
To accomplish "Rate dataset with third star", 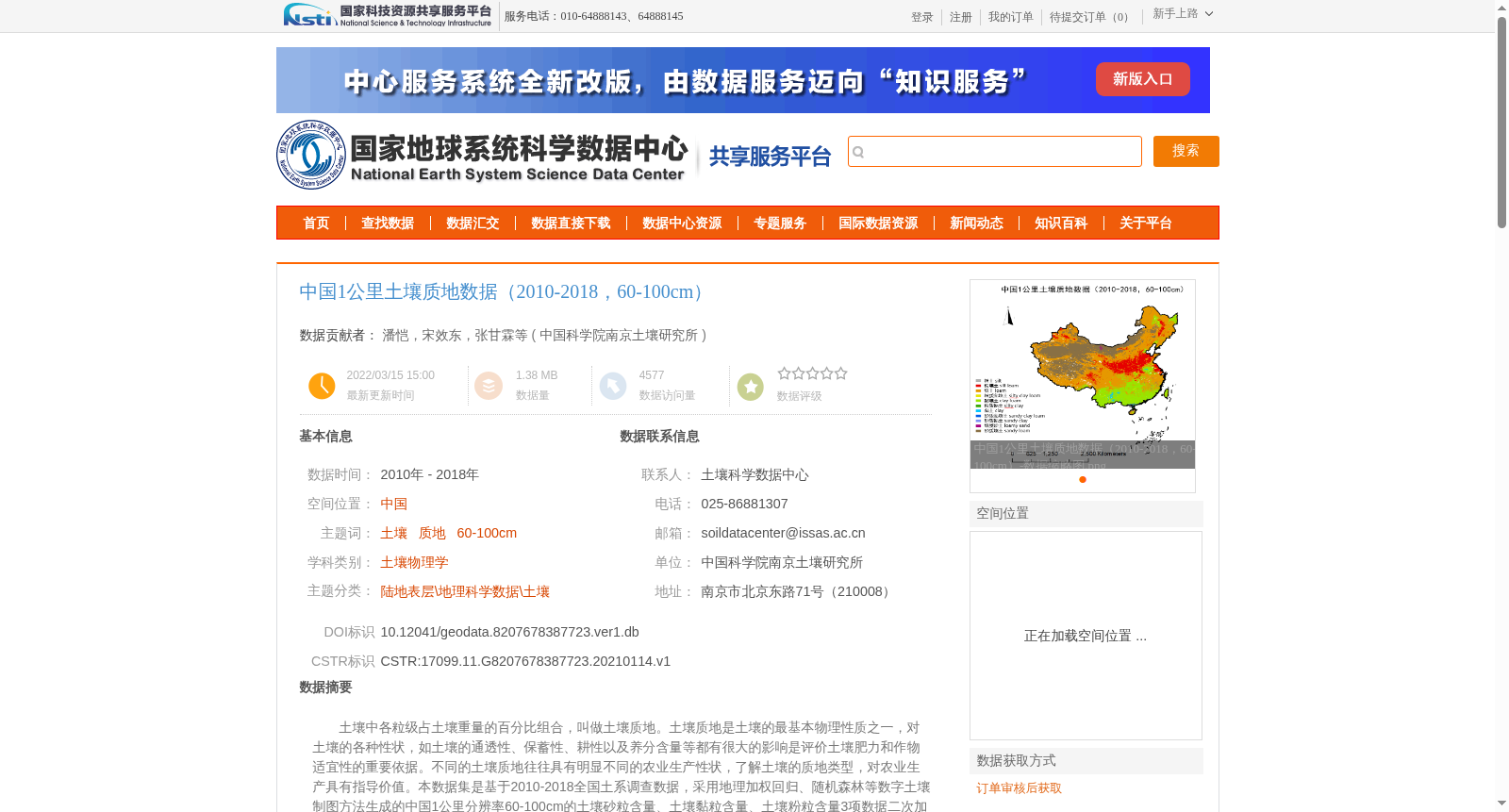I will pos(812,373).
